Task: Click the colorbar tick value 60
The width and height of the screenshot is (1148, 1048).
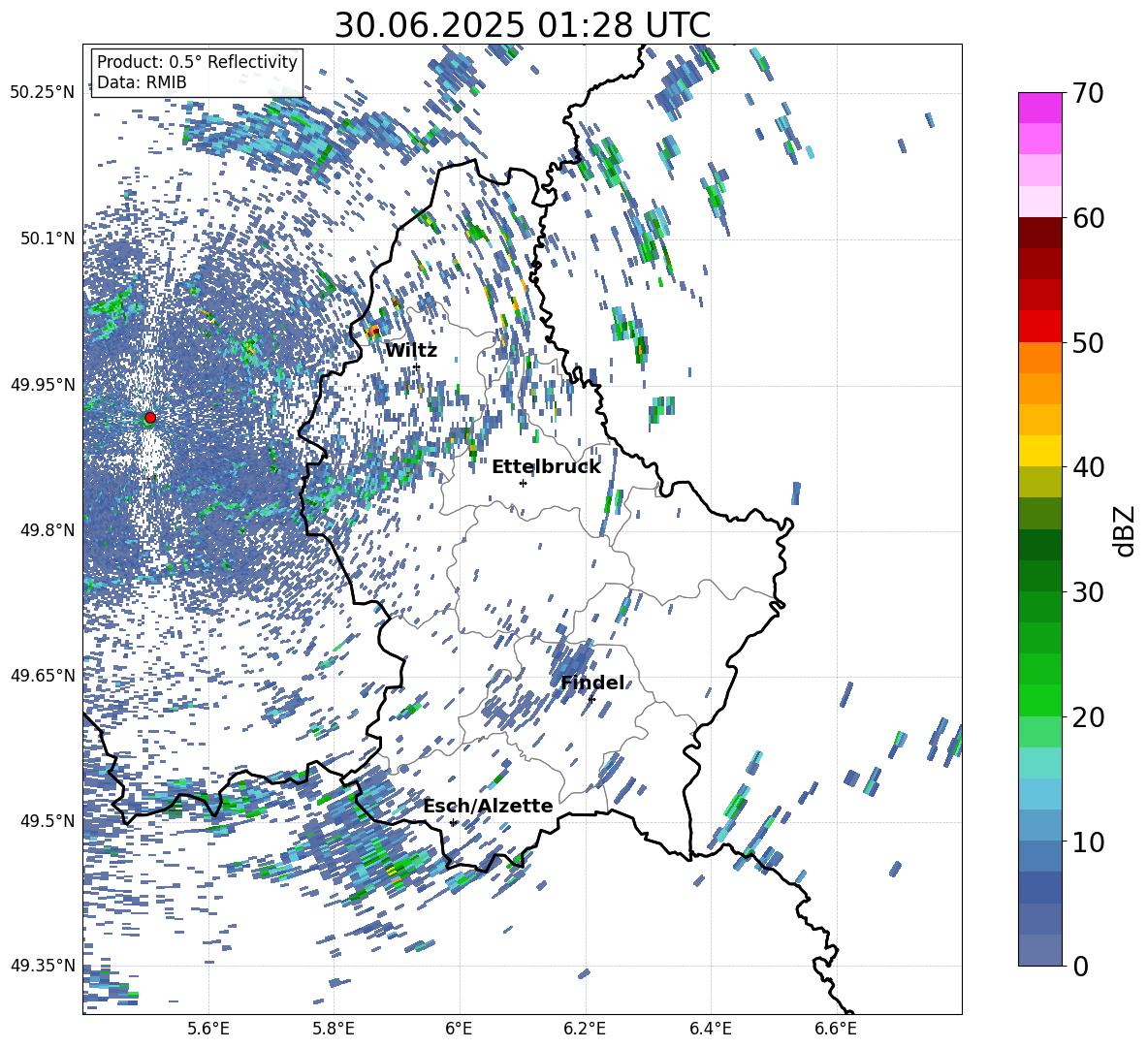Action: pyautogui.click(x=1088, y=218)
